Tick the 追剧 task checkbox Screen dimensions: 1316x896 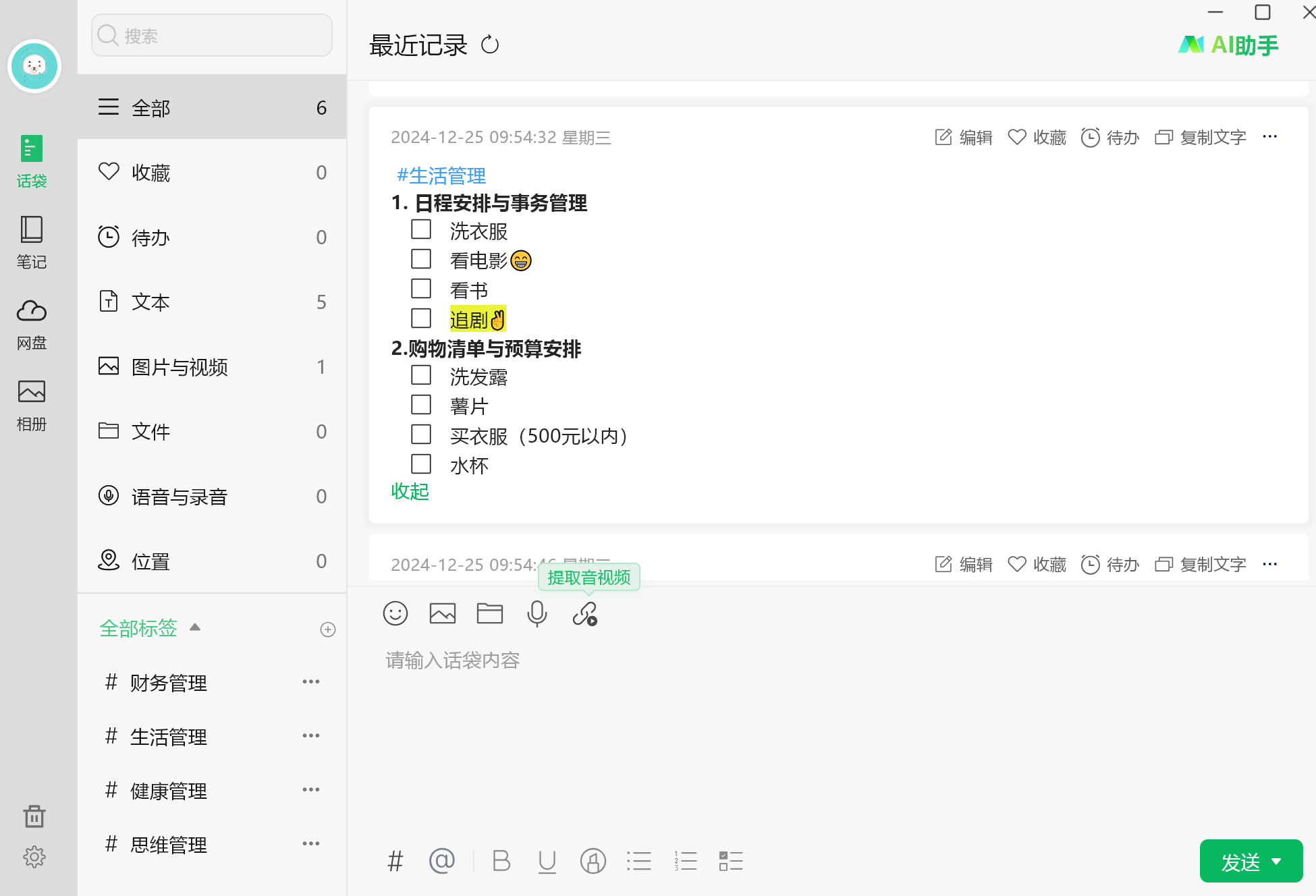421,318
